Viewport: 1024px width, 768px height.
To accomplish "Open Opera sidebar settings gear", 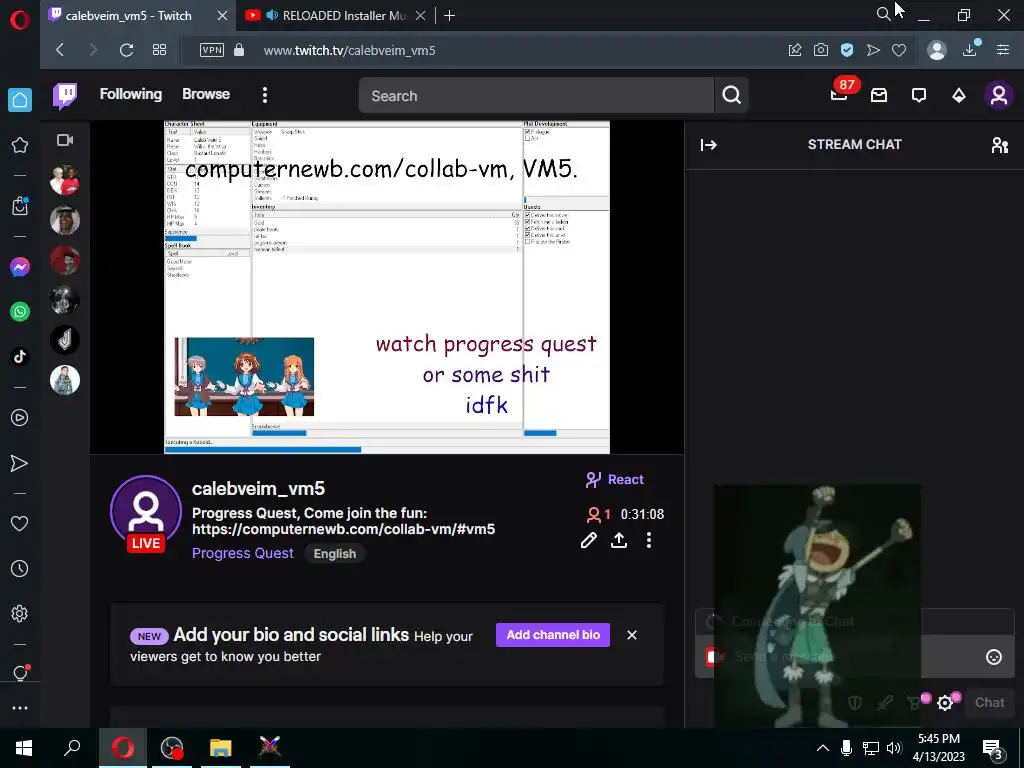I will 20,613.
